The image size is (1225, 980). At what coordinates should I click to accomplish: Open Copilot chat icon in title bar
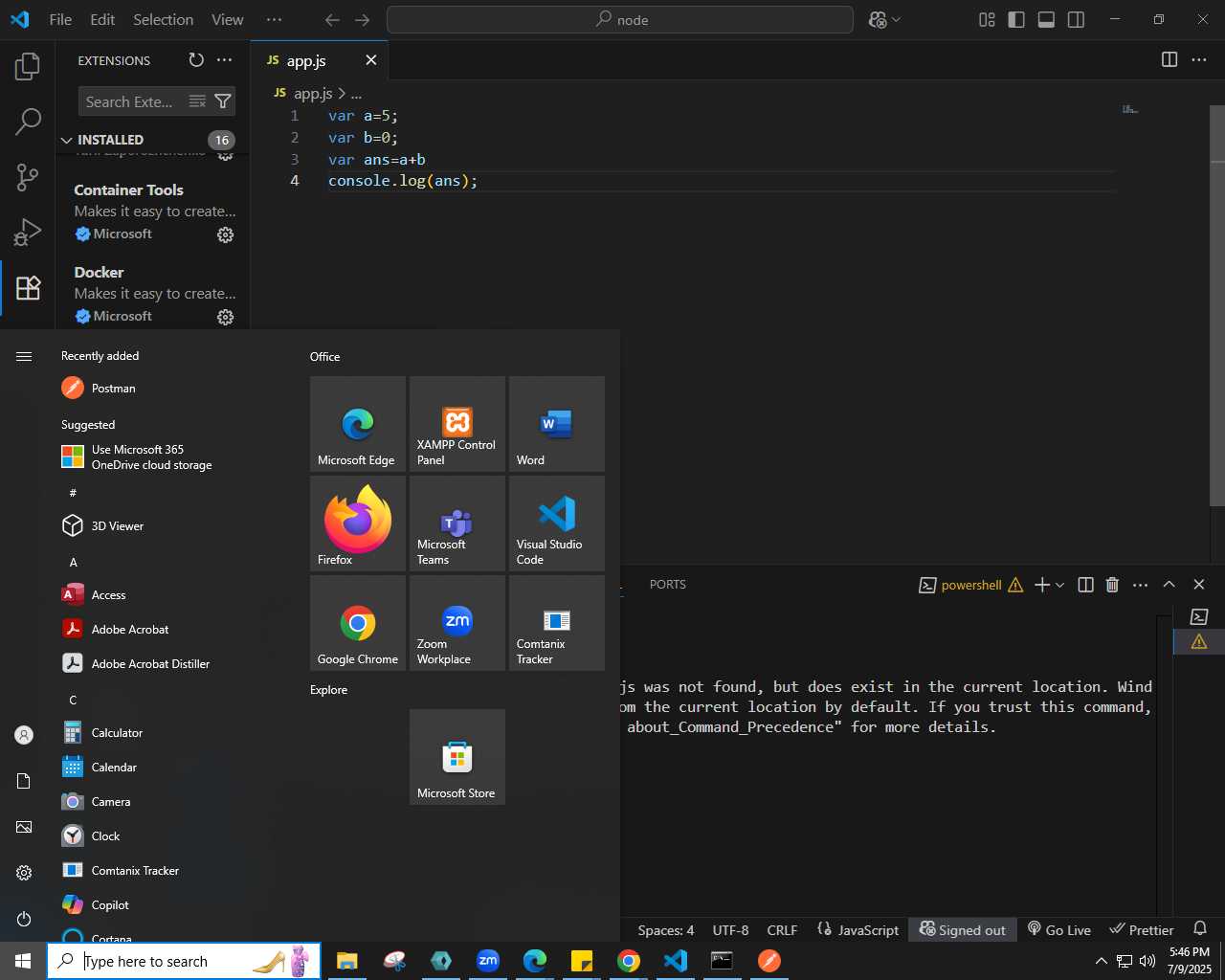pos(878,19)
